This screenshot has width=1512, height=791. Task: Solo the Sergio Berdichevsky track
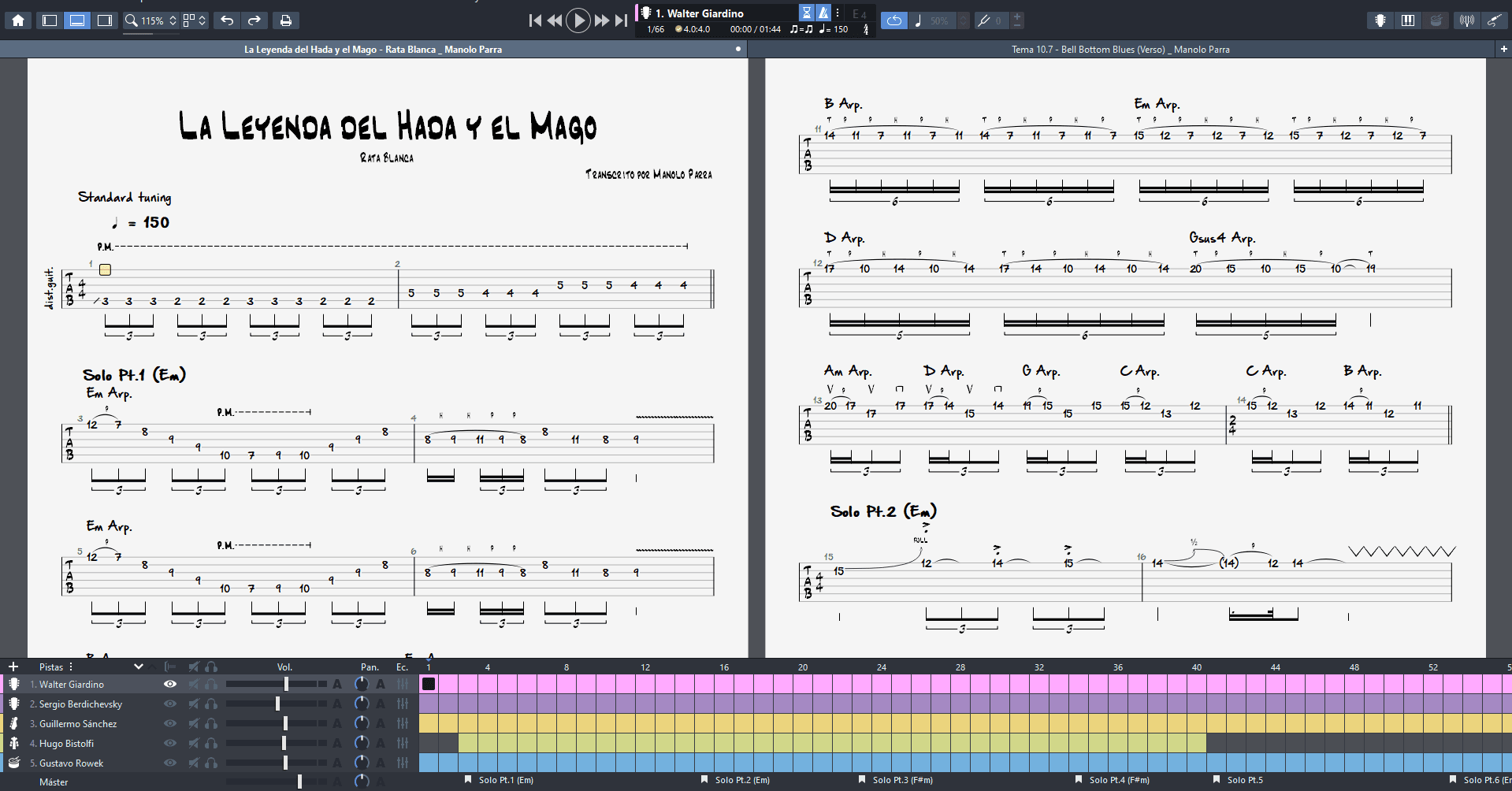pyautogui.click(x=211, y=704)
